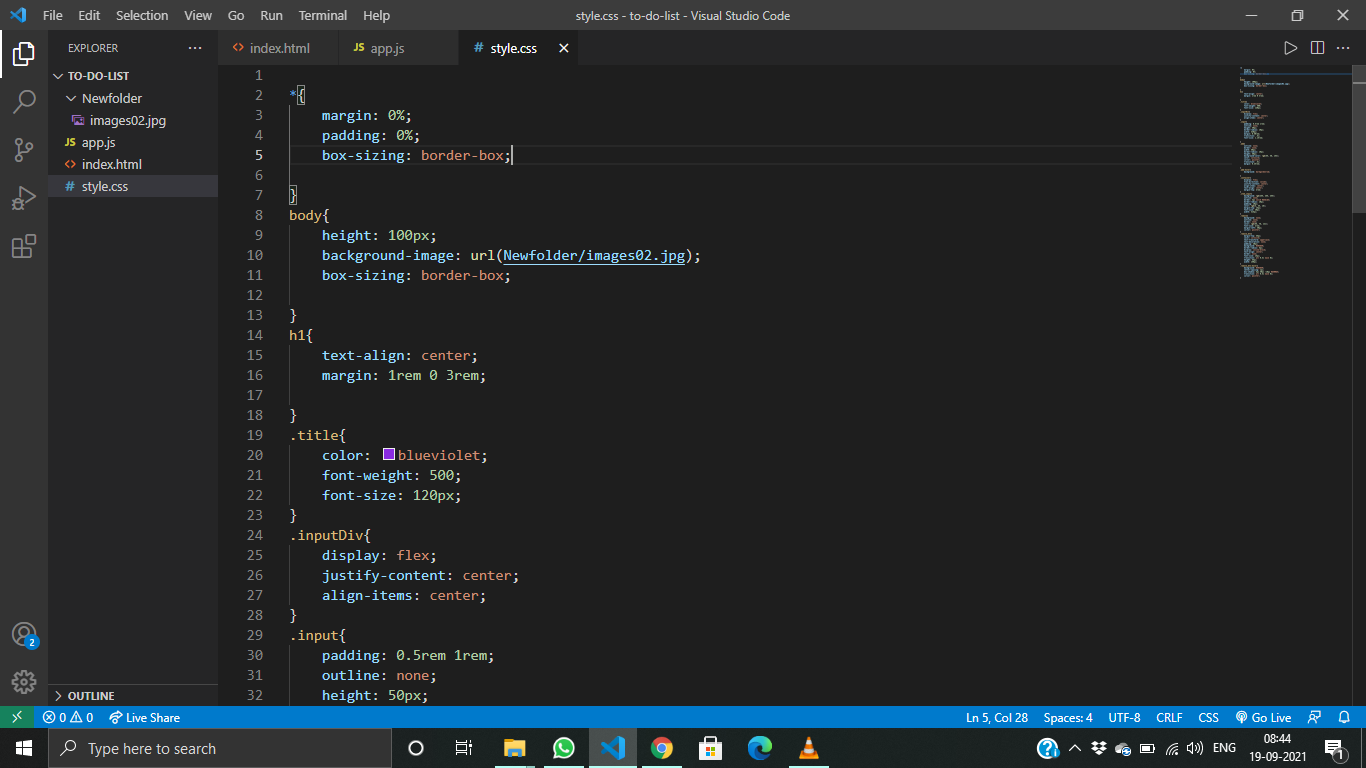The height and width of the screenshot is (768, 1366).
Task: Open the Accounts menu icon
Action: (x=24, y=635)
